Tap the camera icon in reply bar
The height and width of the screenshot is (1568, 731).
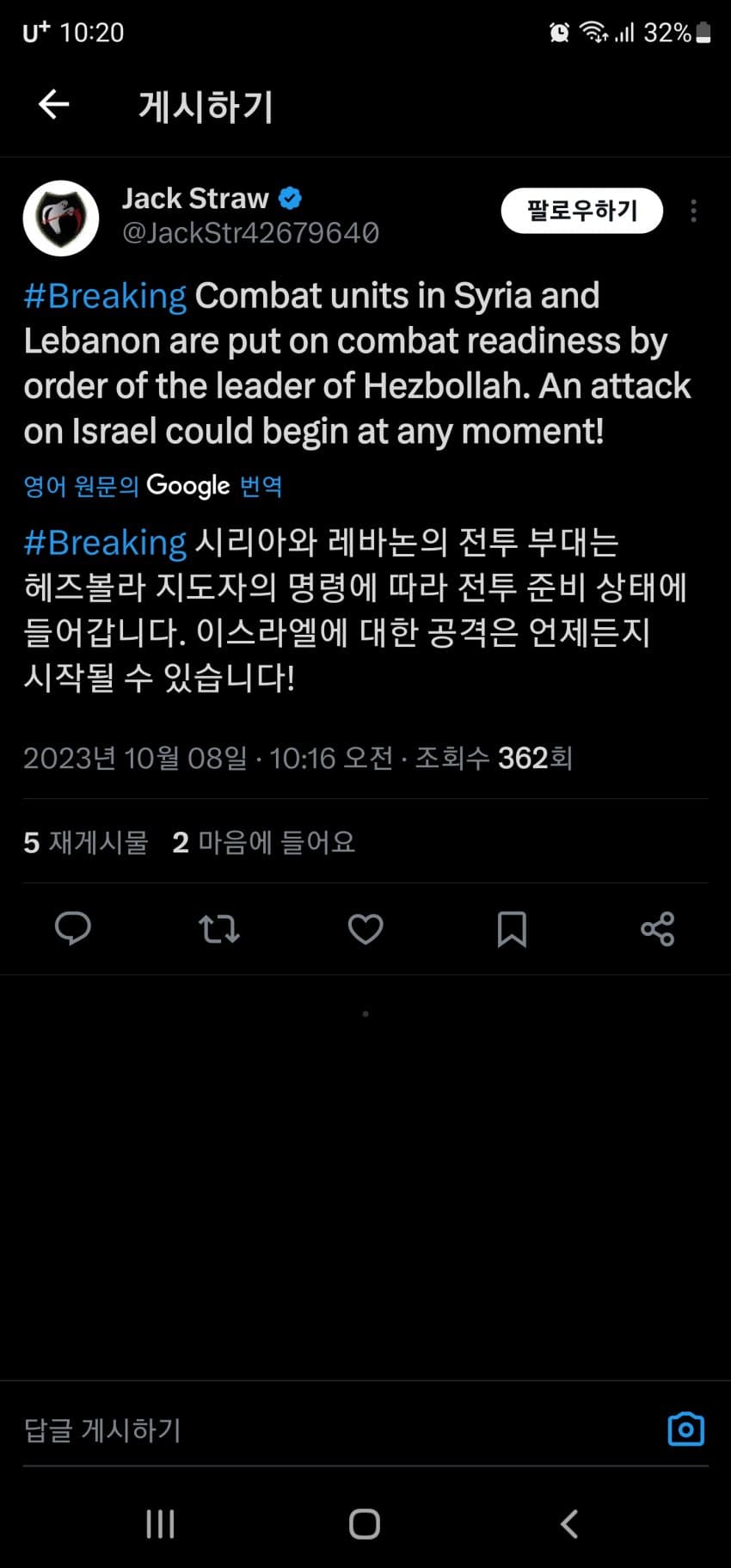(685, 1430)
